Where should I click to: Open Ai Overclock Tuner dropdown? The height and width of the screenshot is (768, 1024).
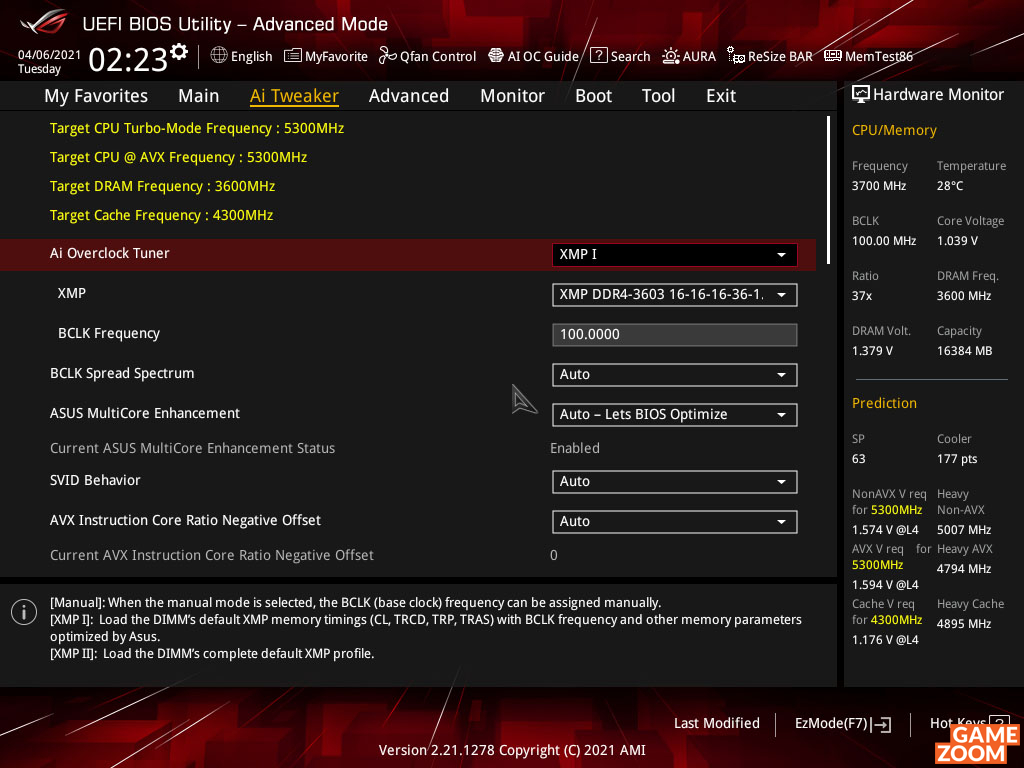[x=675, y=254]
